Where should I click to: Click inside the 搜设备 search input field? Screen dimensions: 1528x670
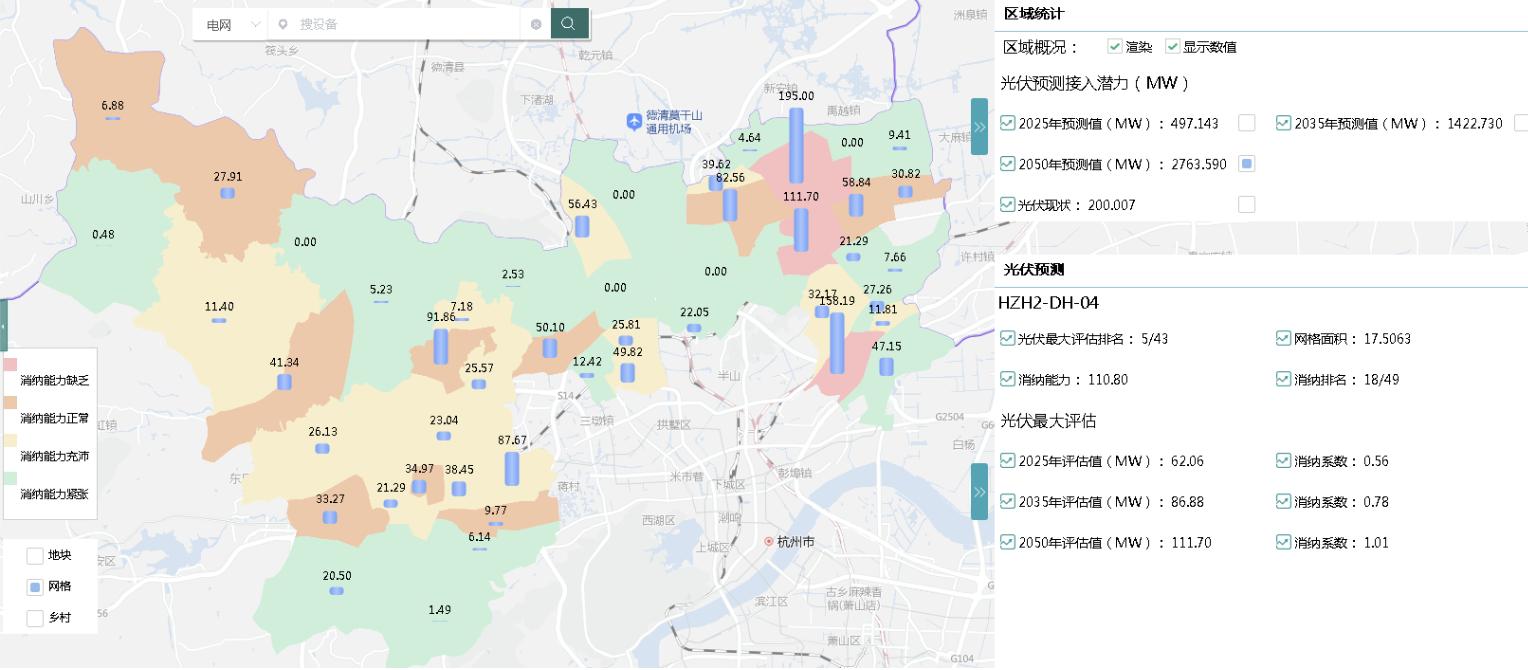(x=400, y=22)
